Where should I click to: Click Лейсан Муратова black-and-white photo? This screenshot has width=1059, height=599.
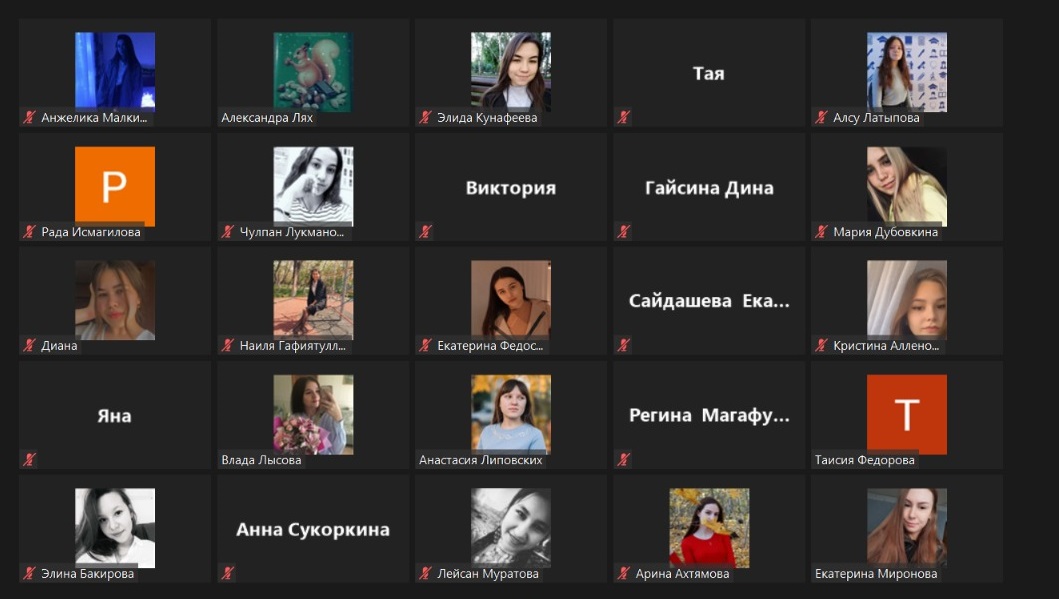(x=511, y=528)
